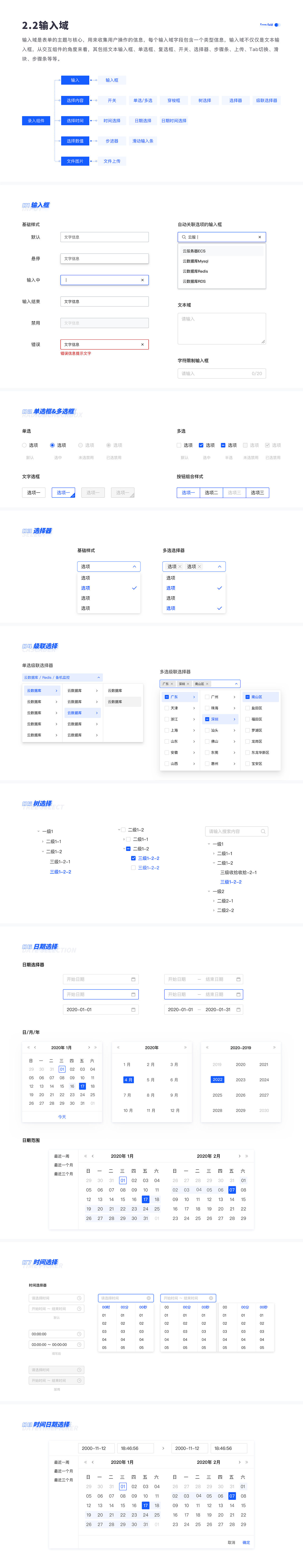Click the 今天 link under the day calendar

click(62, 1117)
